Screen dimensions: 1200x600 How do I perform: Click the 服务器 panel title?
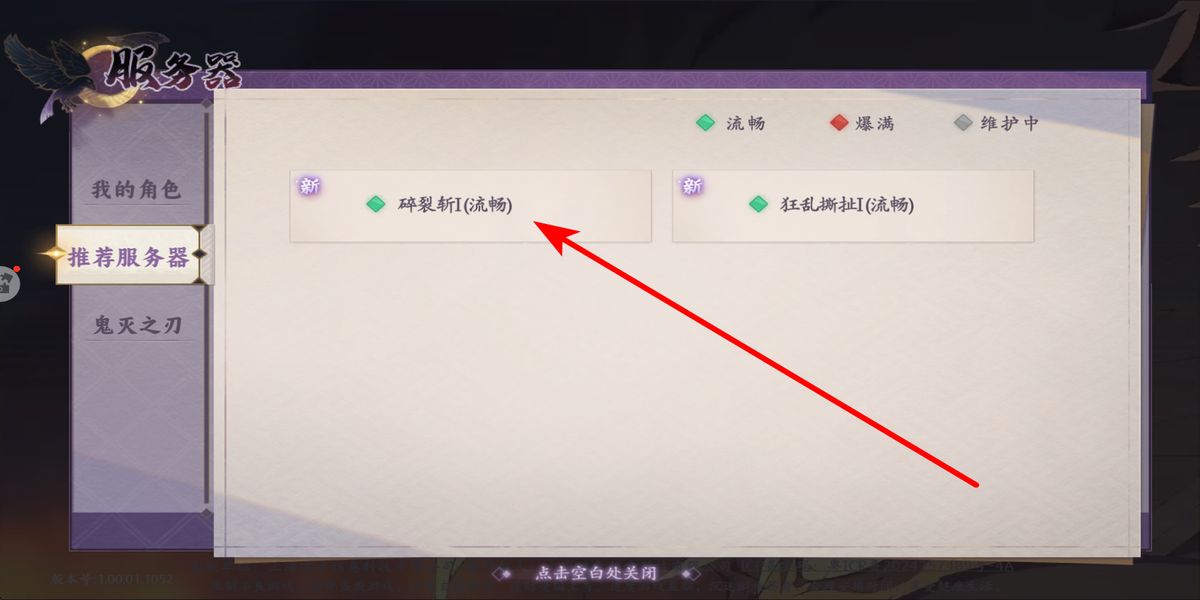pyautogui.click(x=174, y=71)
